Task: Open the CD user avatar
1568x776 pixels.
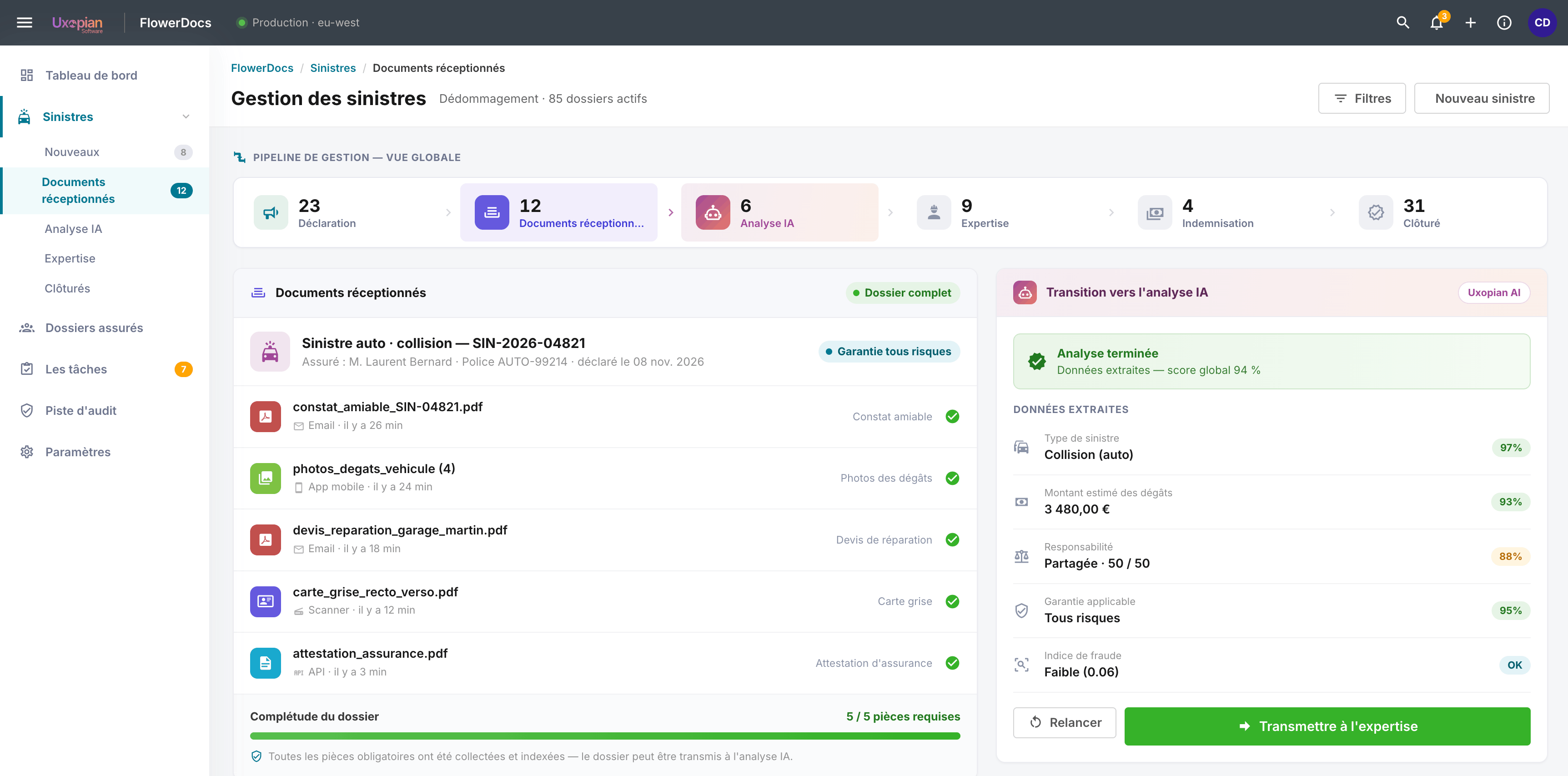Action: 1542,23
